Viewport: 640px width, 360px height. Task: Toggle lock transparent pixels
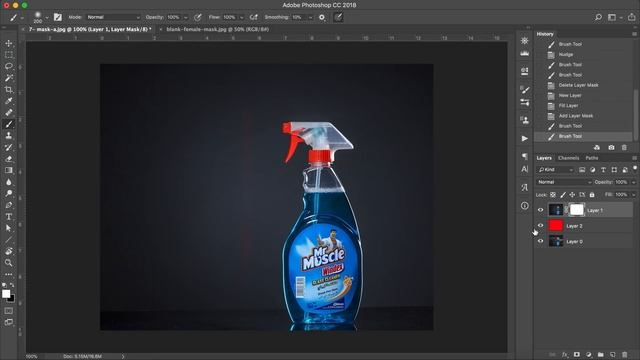click(553, 195)
